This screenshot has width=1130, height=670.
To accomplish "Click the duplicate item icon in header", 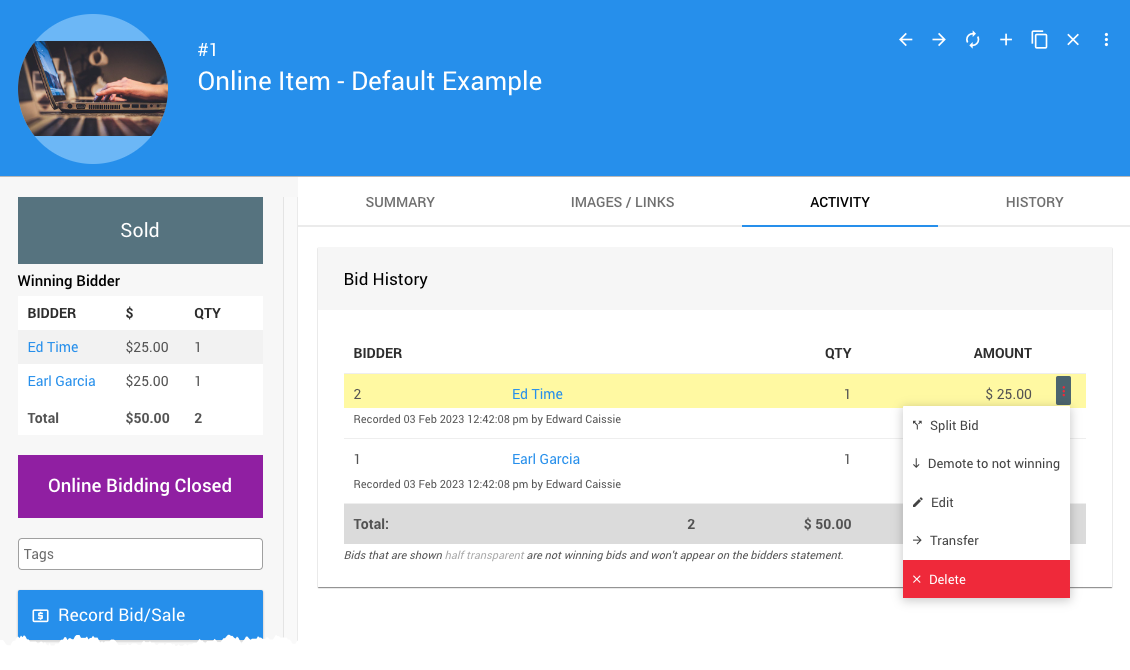I will tap(1040, 40).
